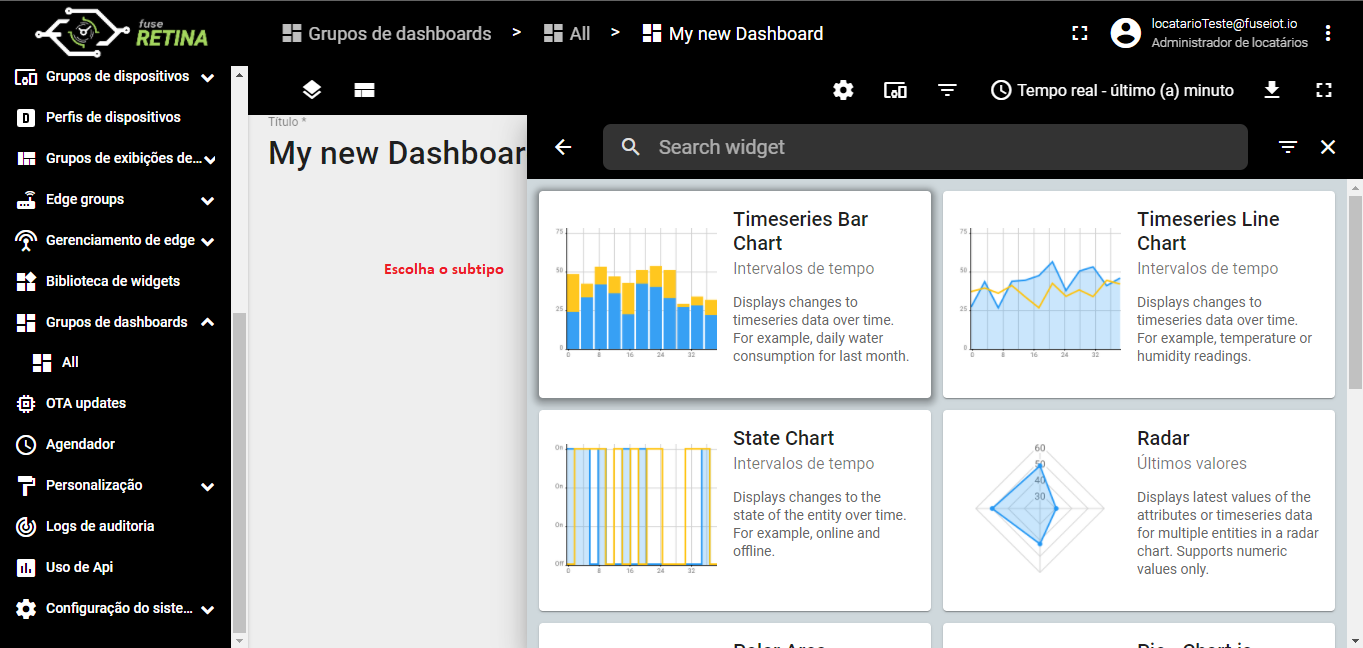The image size is (1363, 648).
Task: Click the manage layouts icon
Action: point(364,90)
